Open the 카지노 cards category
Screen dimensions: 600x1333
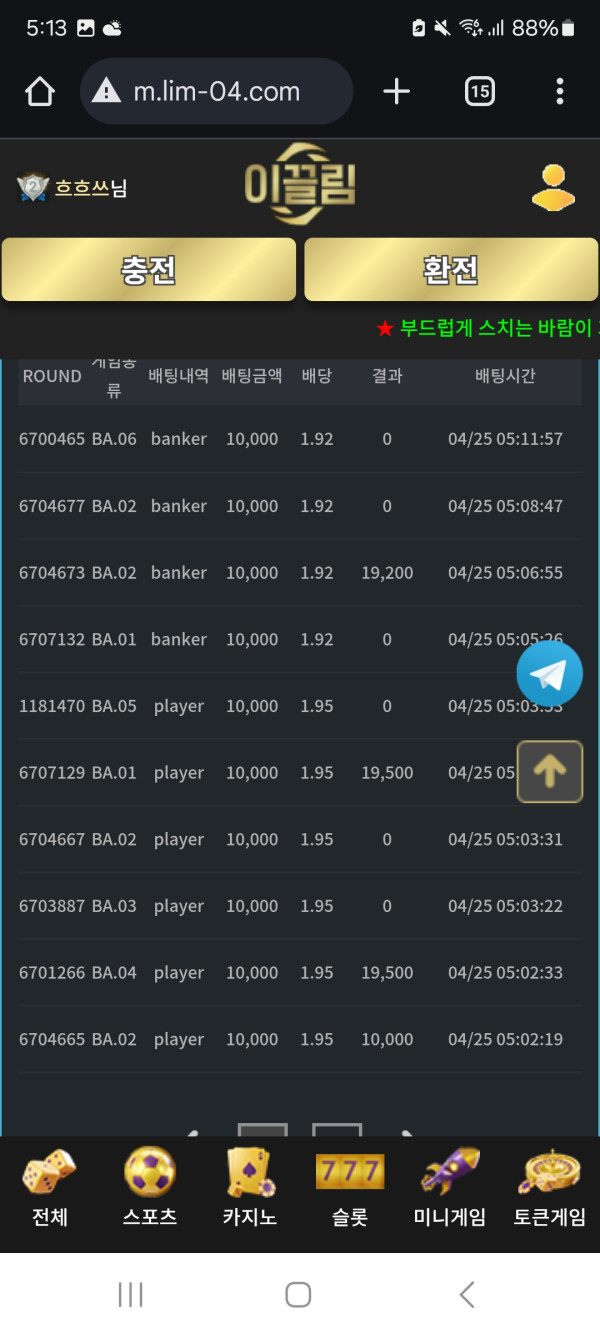pyautogui.click(x=250, y=1188)
